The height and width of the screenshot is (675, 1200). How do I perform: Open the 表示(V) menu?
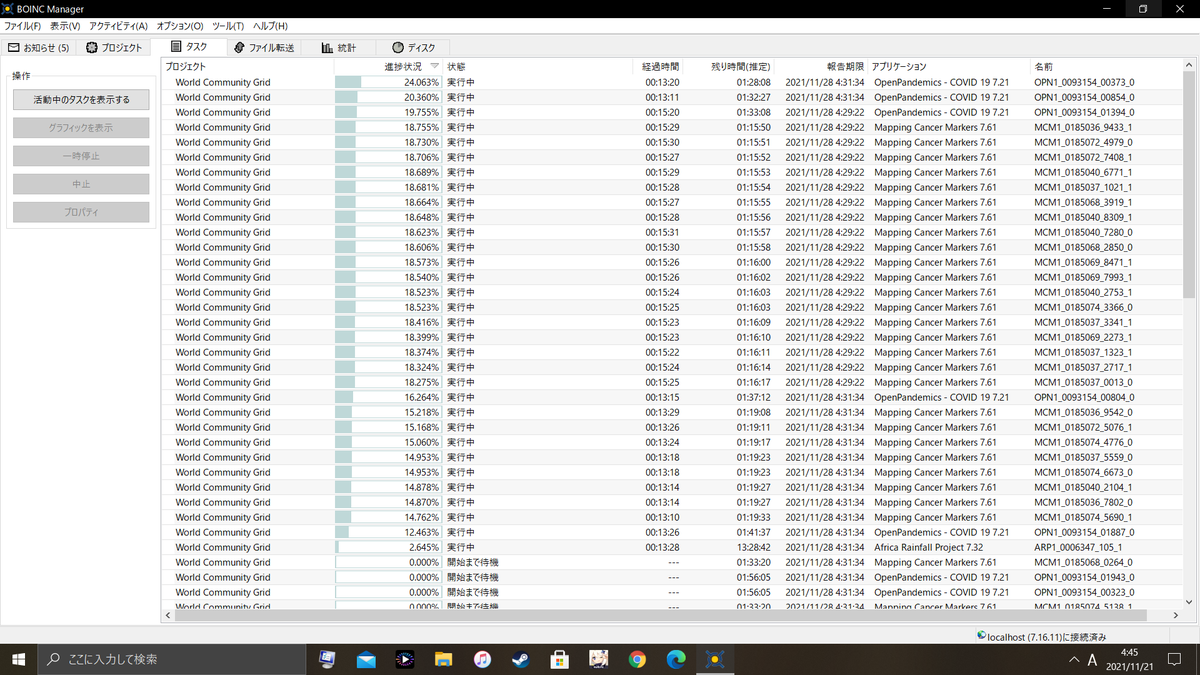65,26
